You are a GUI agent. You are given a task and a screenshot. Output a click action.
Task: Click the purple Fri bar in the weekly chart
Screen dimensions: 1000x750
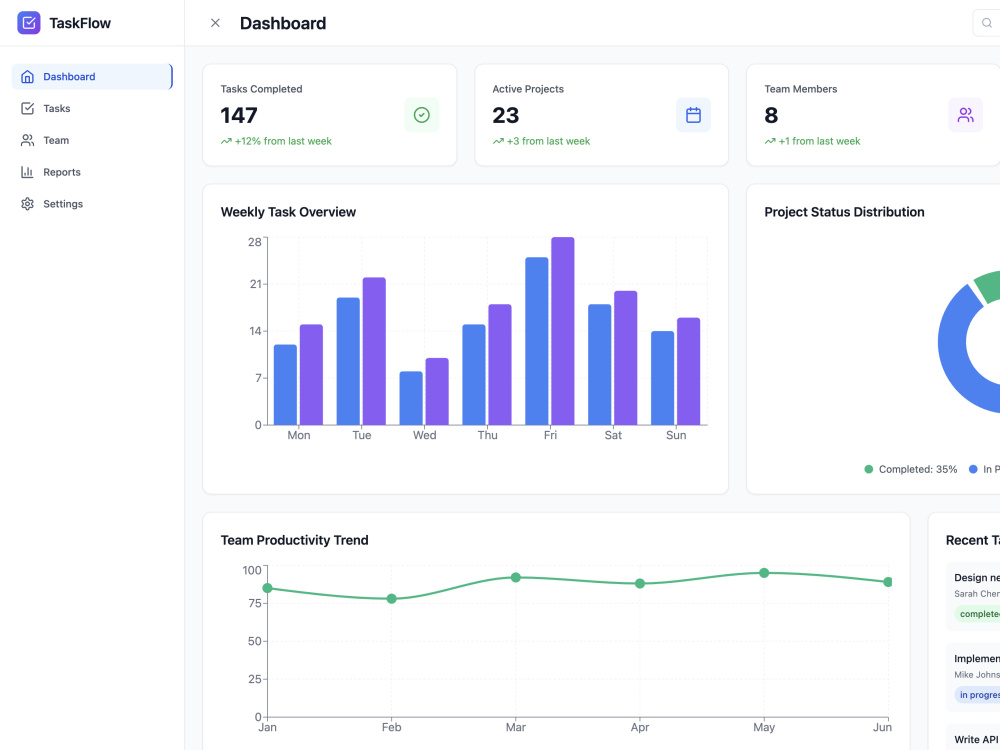562,331
